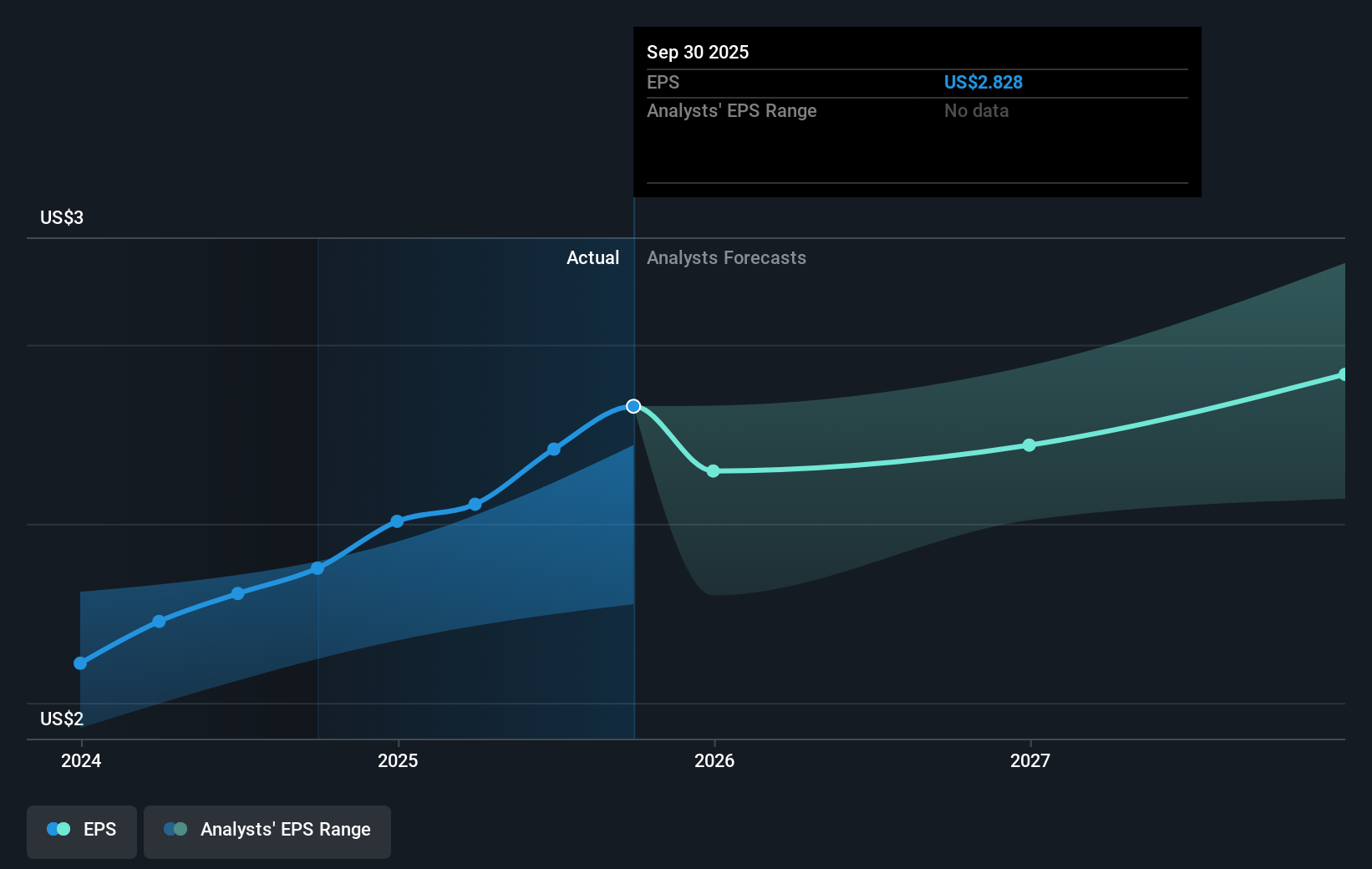Screen dimensions: 1372x869
Task: Click the dip data point after the forecast starts
Action: [x=713, y=471]
